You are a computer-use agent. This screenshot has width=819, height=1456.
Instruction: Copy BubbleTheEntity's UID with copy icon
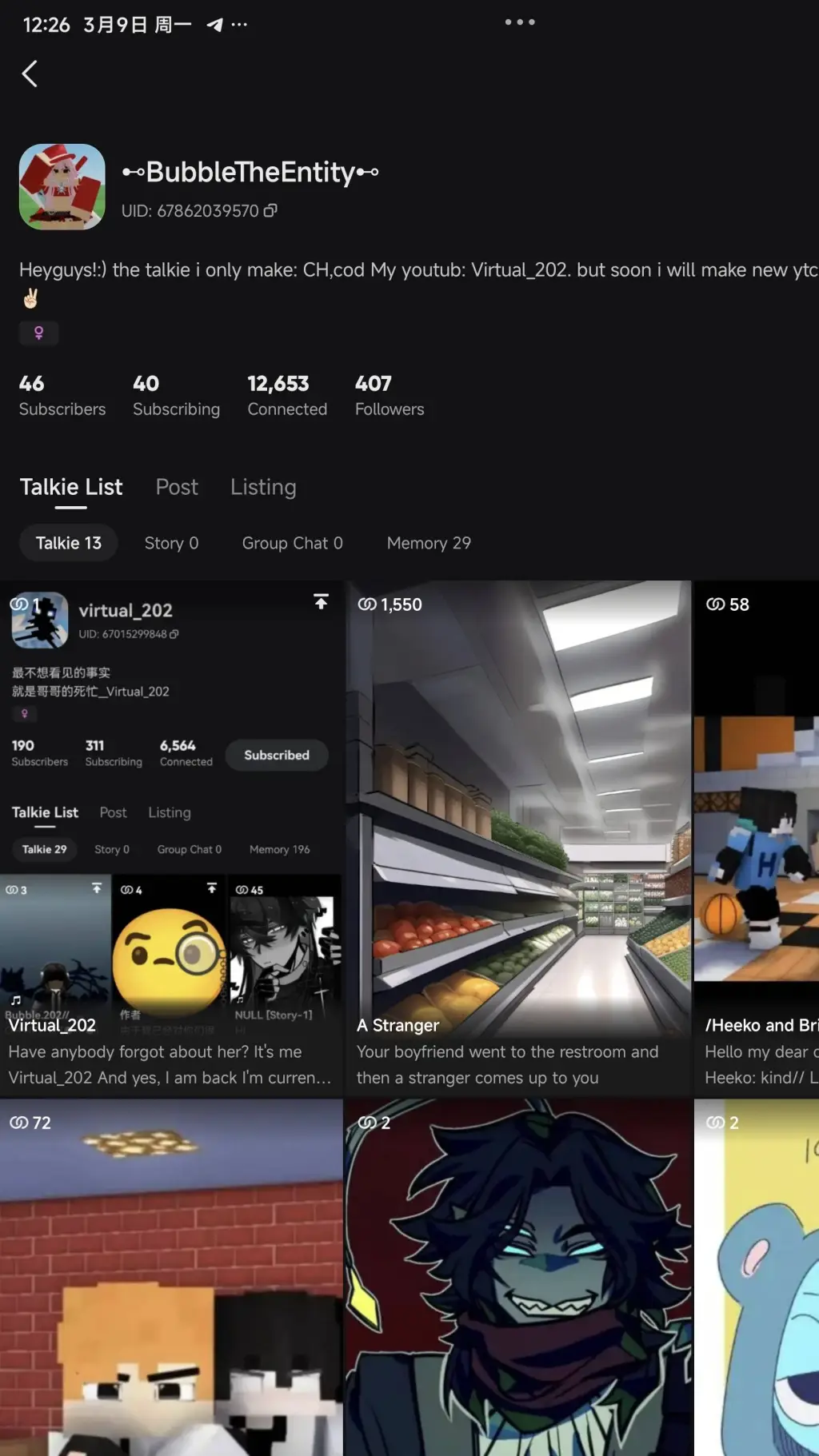(271, 211)
